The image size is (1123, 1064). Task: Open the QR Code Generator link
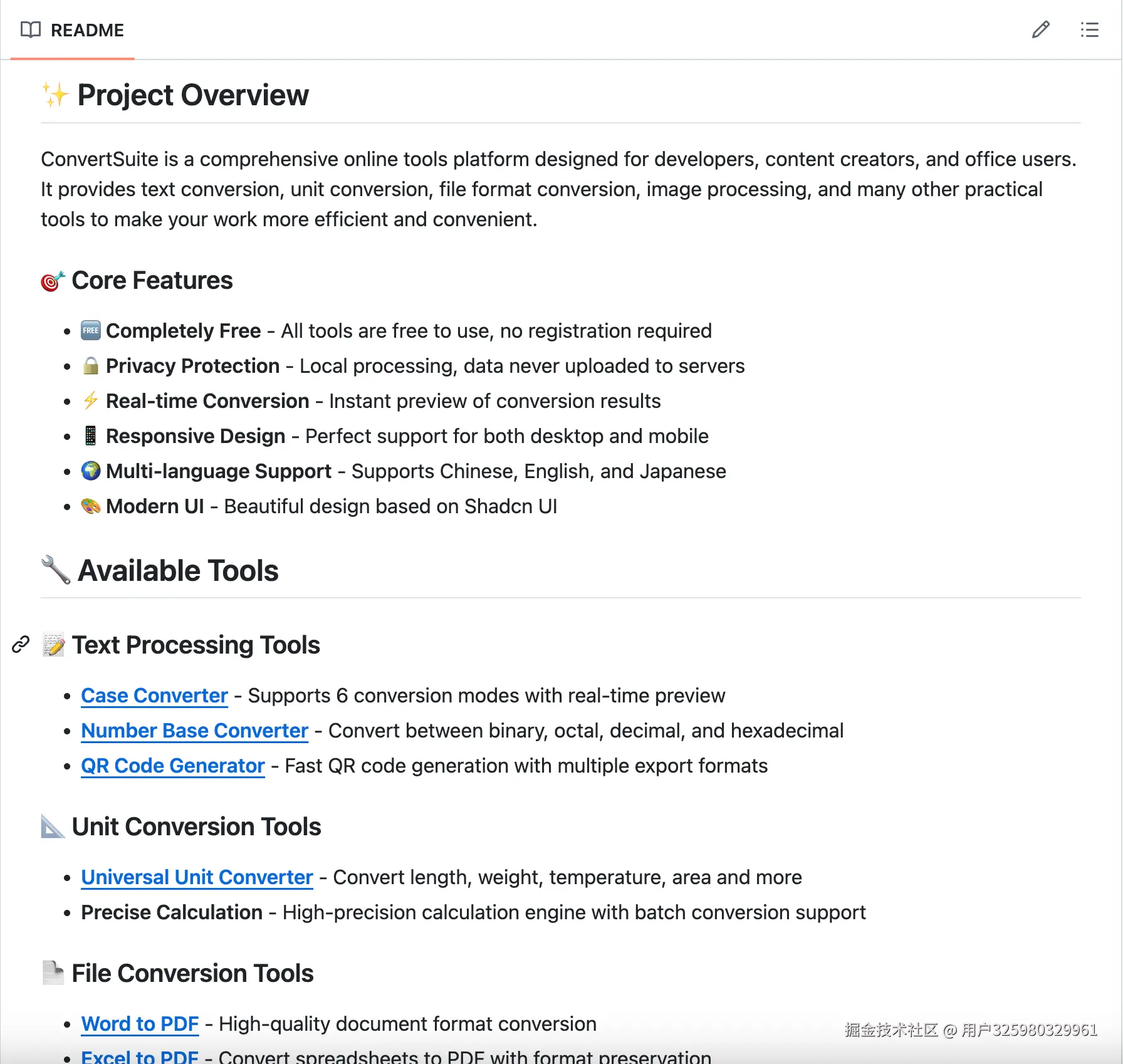[x=172, y=766]
